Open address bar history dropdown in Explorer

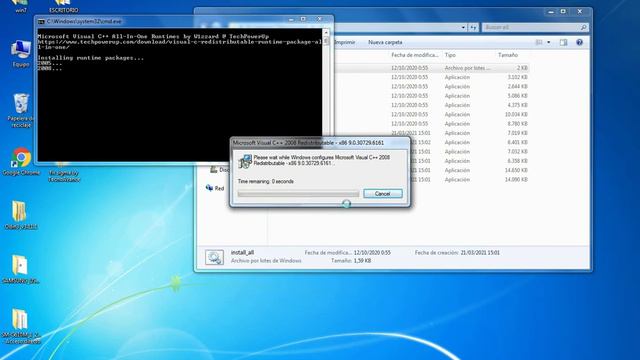tap(463, 27)
